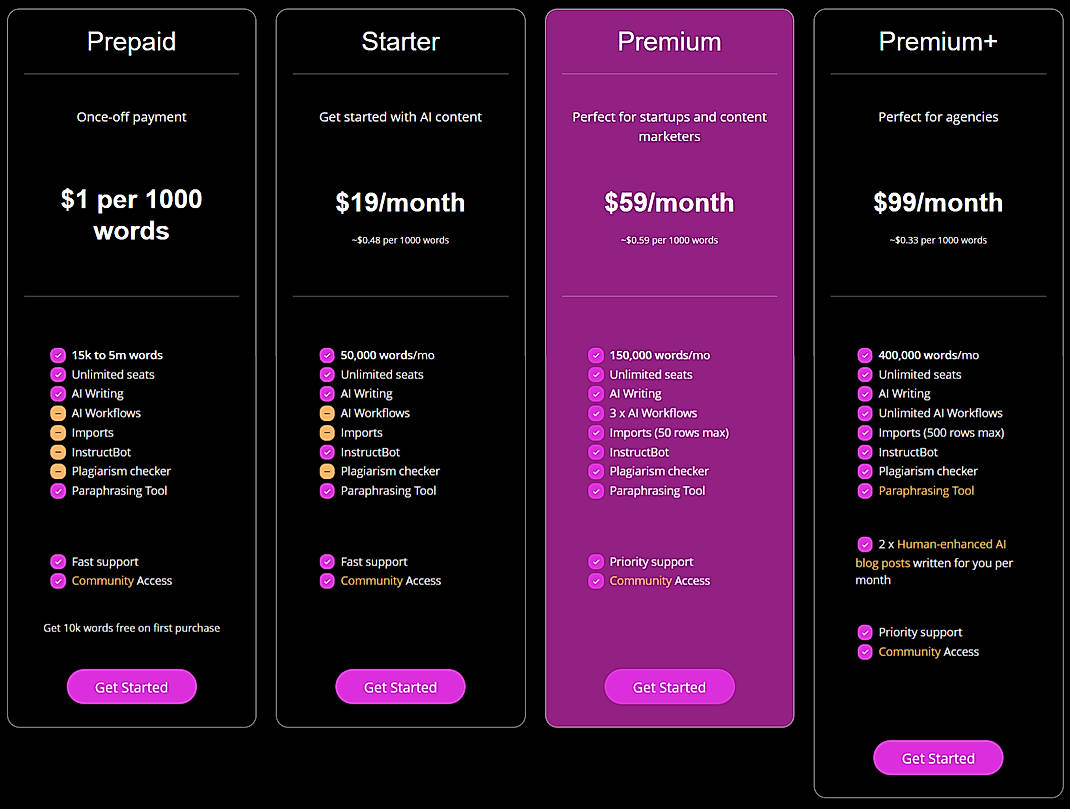Toggle the check next to Priority support in Premium

coord(595,561)
